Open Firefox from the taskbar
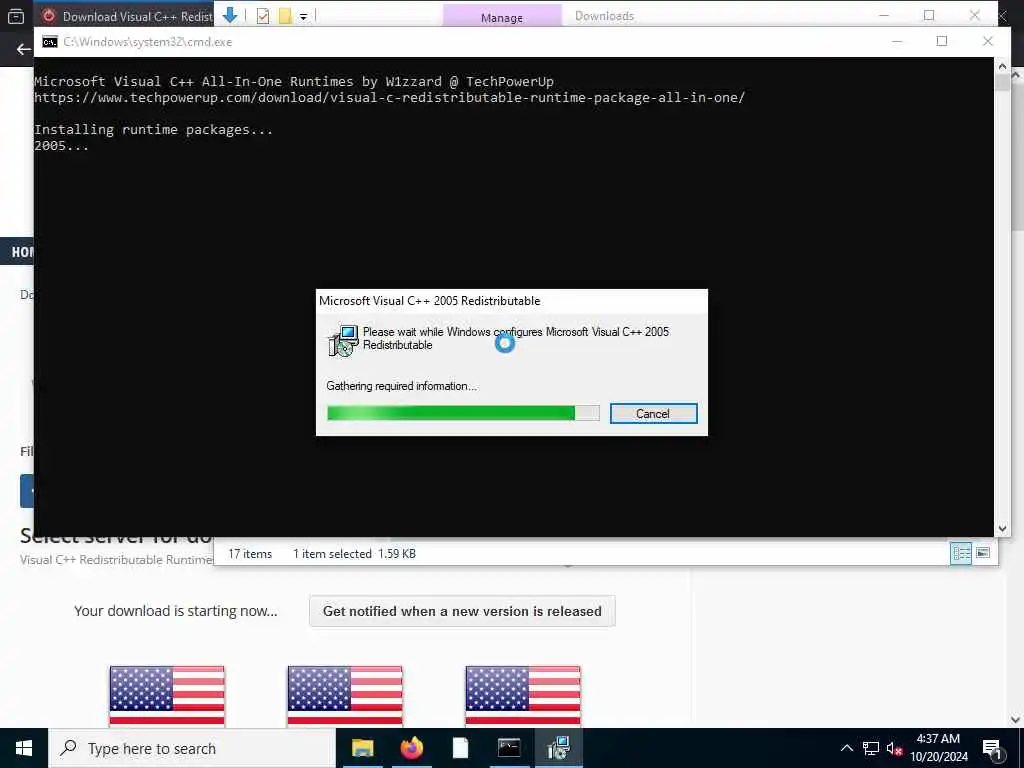Screen dimensions: 1024x768 click(x=411, y=748)
